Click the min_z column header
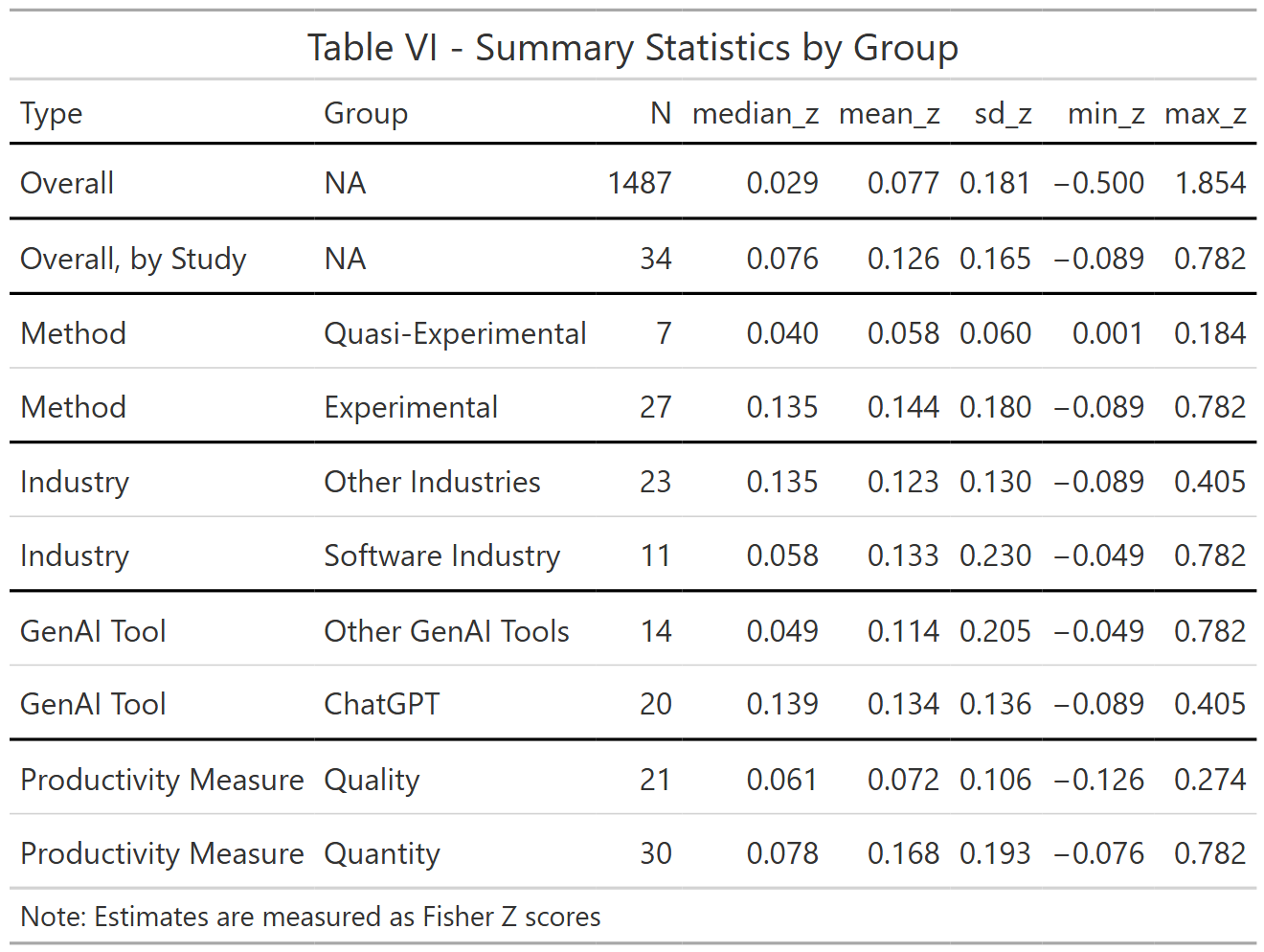Screen dimensions: 1264x952 tap(1106, 114)
